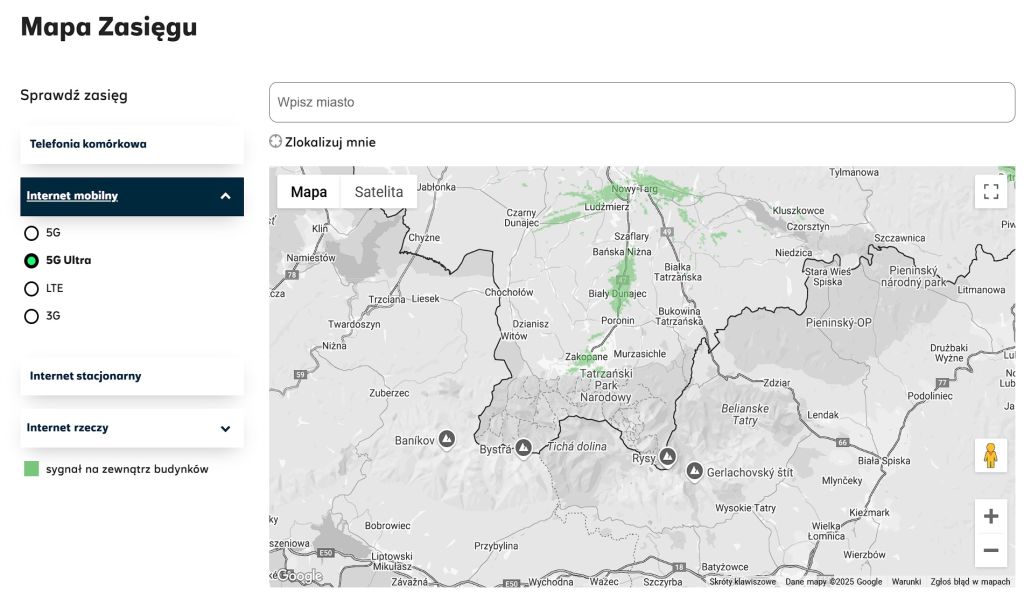
Task: Switch map to Mapa view
Action: pos(309,192)
